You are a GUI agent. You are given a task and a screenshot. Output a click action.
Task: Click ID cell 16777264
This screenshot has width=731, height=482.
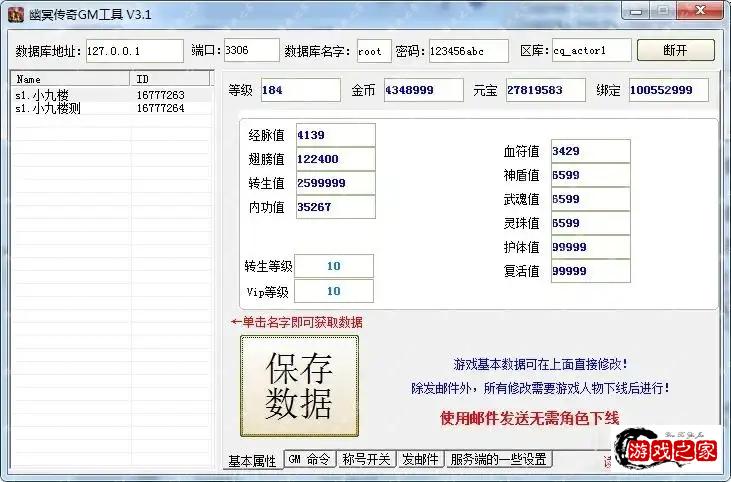[x=160, y=108]
